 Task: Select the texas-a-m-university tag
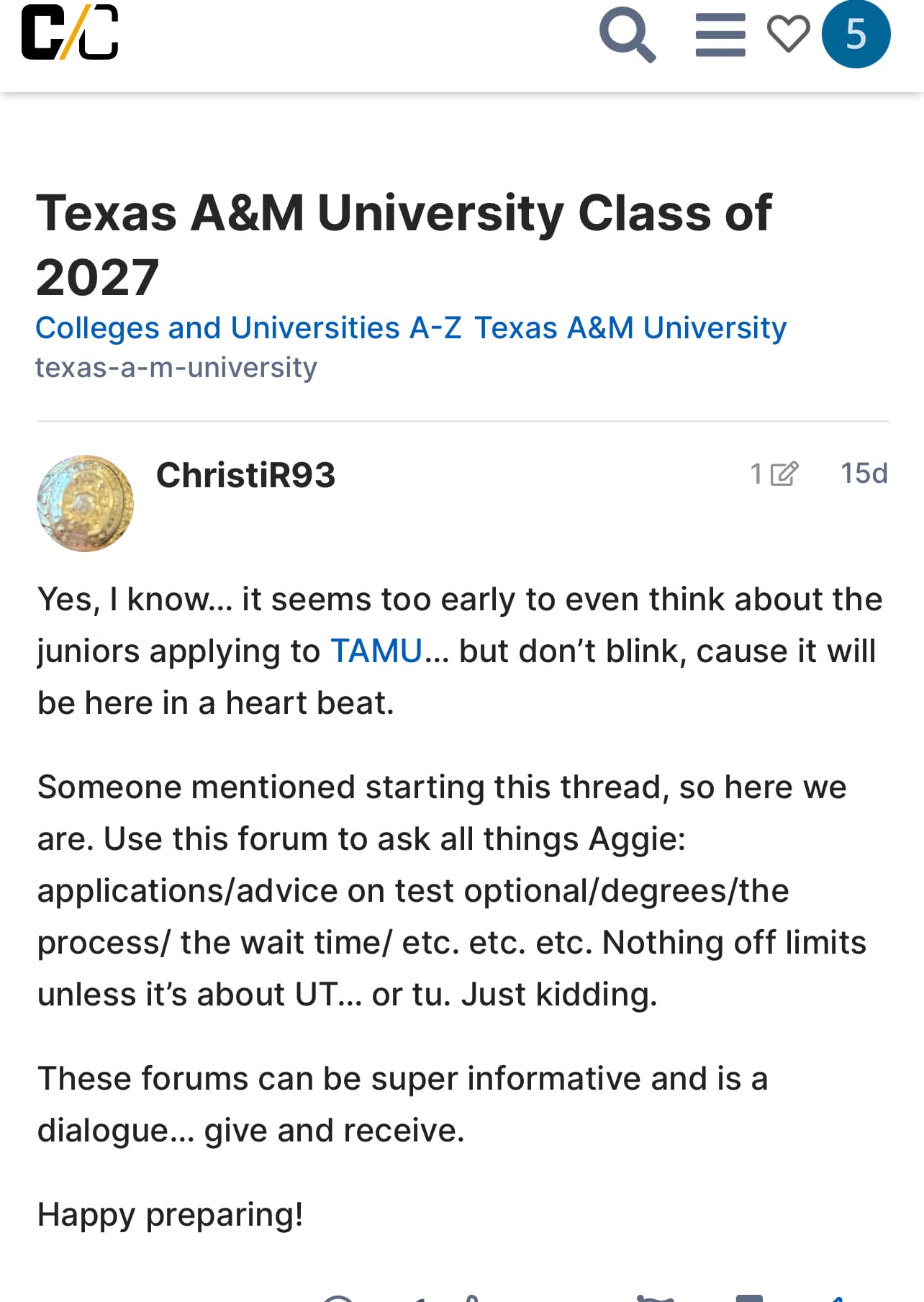176,368
